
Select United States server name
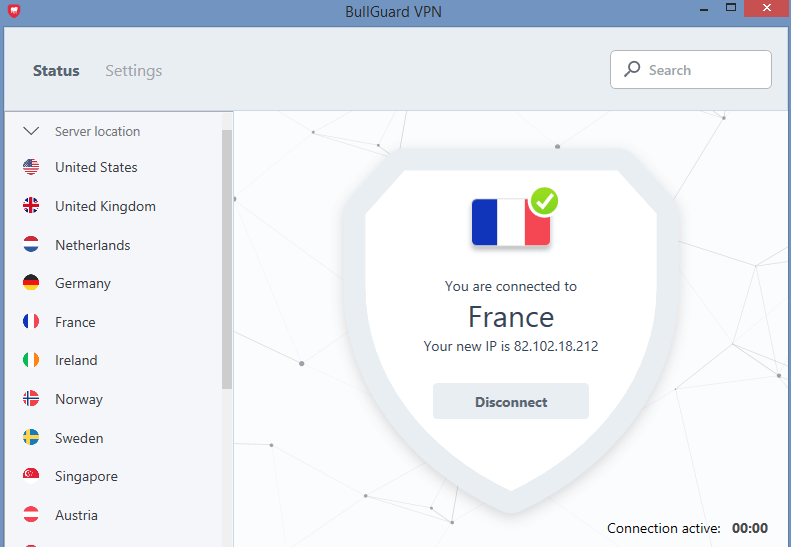96,167
